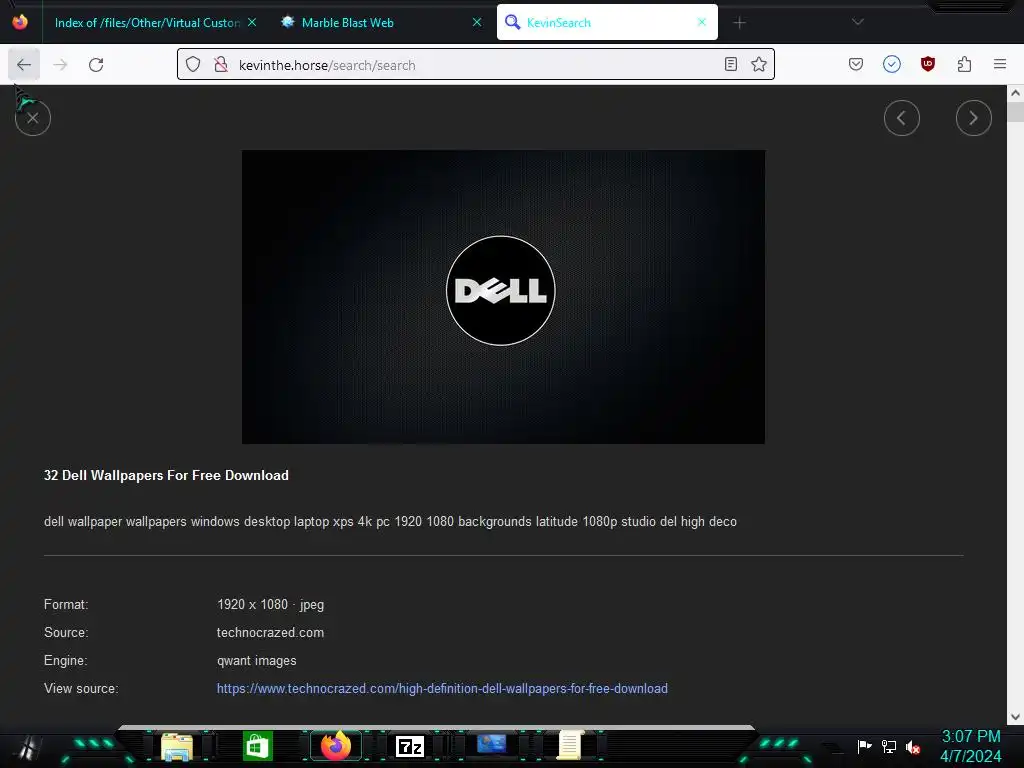The image size is (1024, 768).
Task: Open the blue checkmark extension icon
Action: coord(891,64)
